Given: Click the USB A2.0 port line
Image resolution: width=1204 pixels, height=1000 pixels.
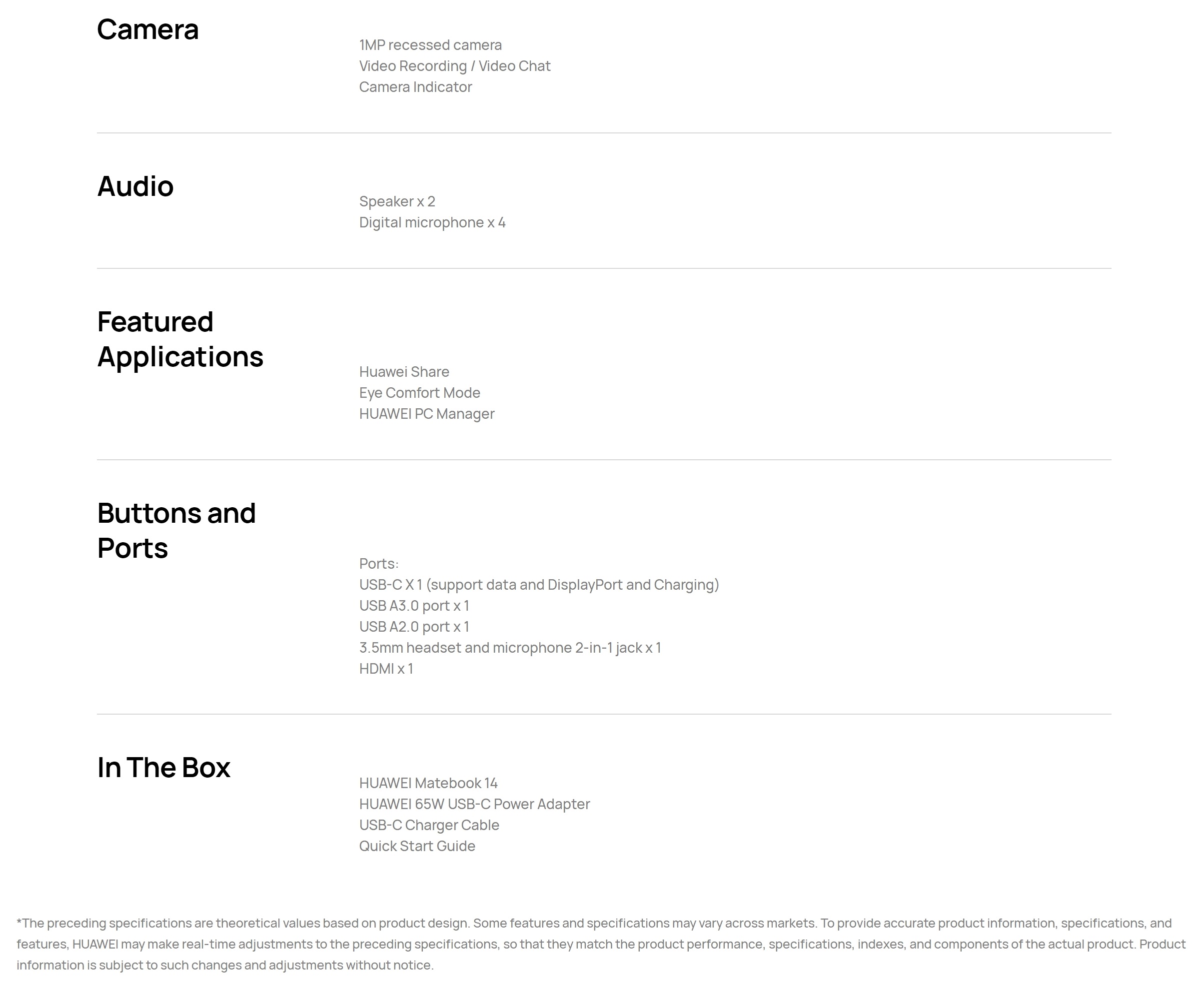Looking at the screenshot, I should point(414,627).
